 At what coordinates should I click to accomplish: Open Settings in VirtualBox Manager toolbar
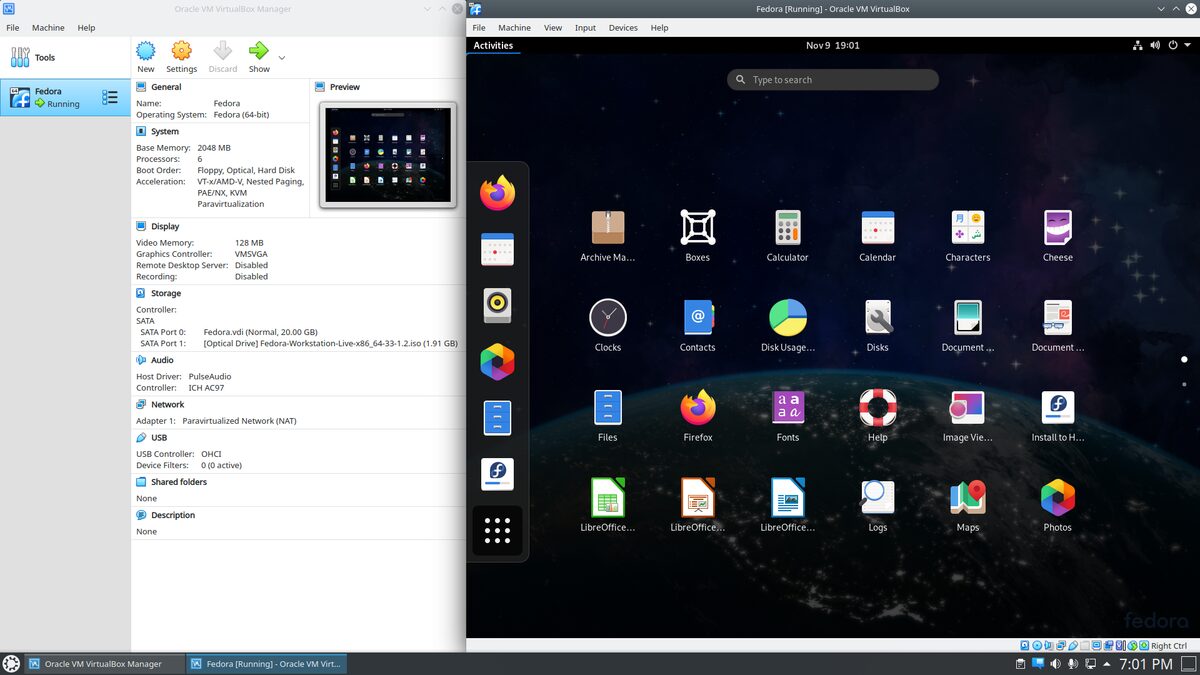[181, 57]
